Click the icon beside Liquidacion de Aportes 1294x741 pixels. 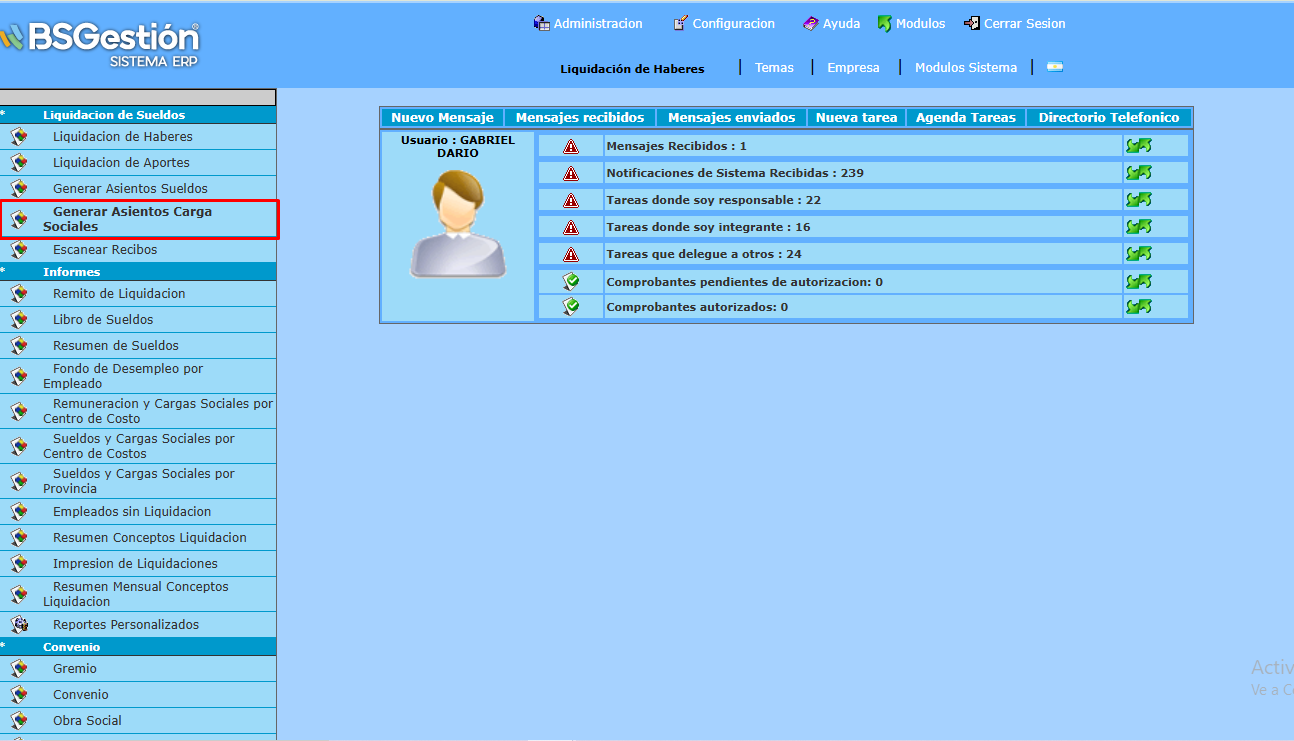click(x=19, y=163)
